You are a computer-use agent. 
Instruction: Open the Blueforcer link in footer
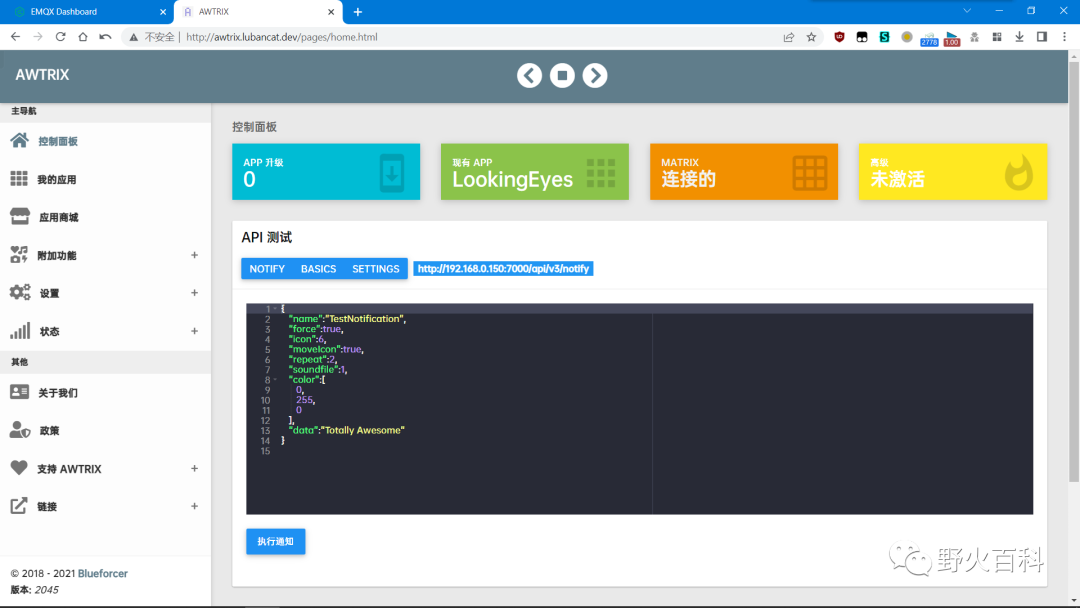point(103,573)
